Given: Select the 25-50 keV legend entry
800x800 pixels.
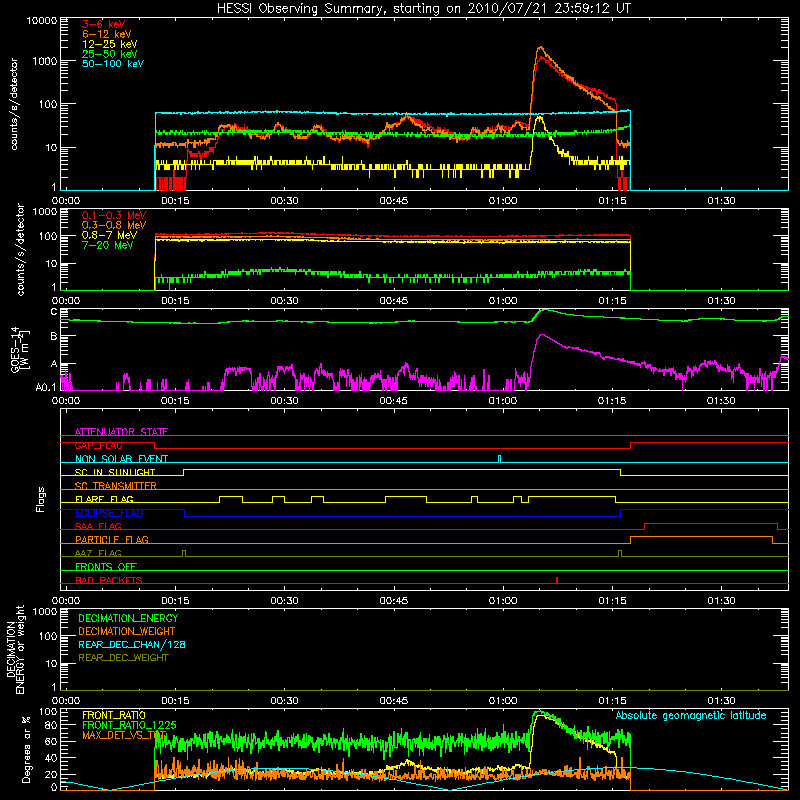Looking at the screenshot, I should click(109, 54).
